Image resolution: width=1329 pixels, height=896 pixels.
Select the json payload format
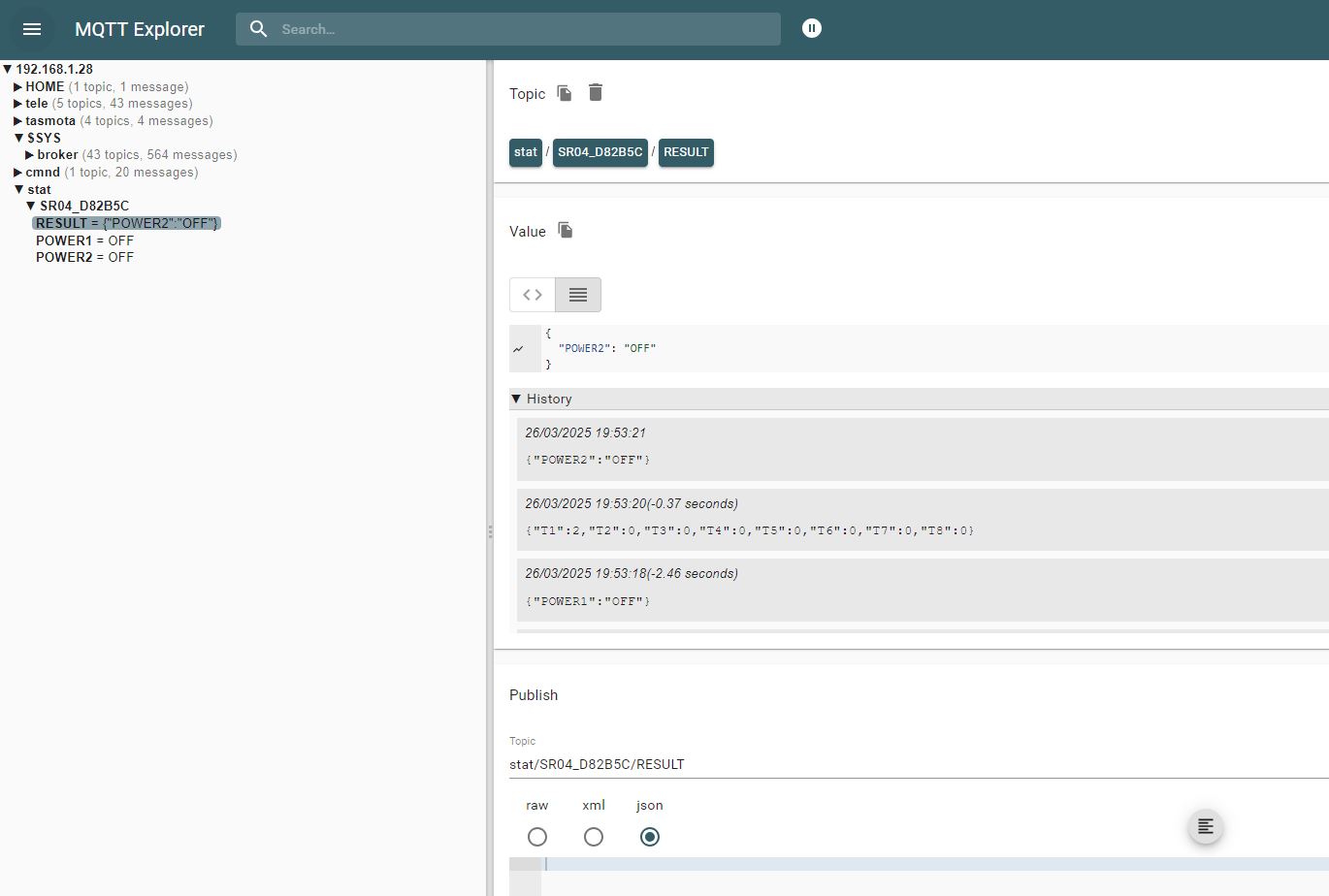(x=650, y=837)
